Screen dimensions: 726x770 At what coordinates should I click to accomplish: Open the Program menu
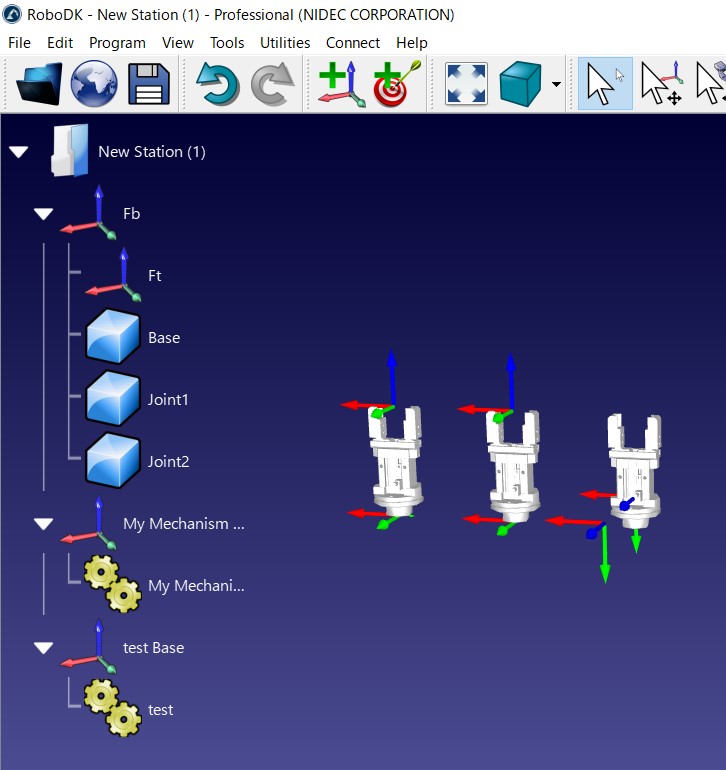tap(117, 43)
